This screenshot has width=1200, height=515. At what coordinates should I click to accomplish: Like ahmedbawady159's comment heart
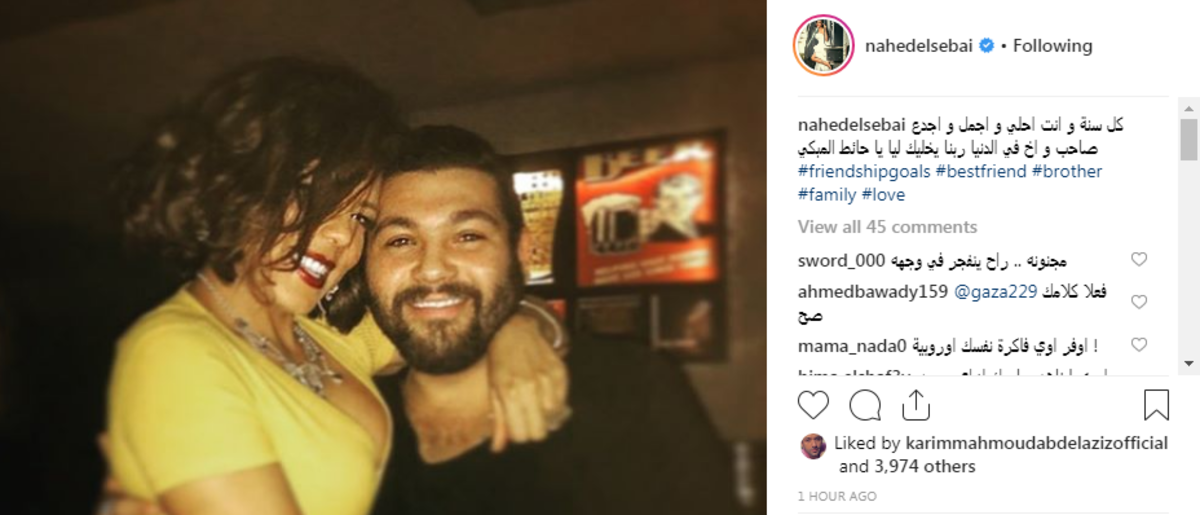pyautogui.click(x=1138, y=302)
